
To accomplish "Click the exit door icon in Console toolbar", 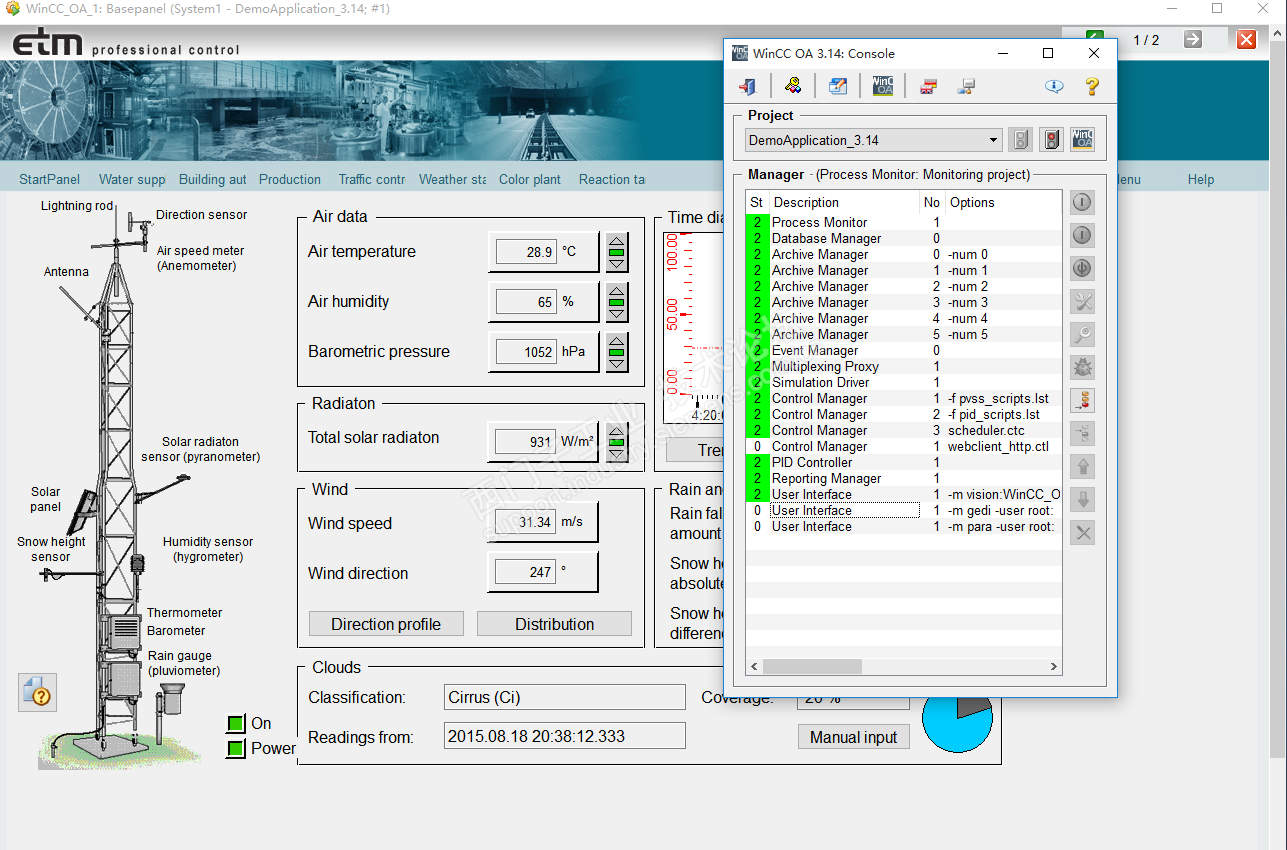I will tap(746, 86).
